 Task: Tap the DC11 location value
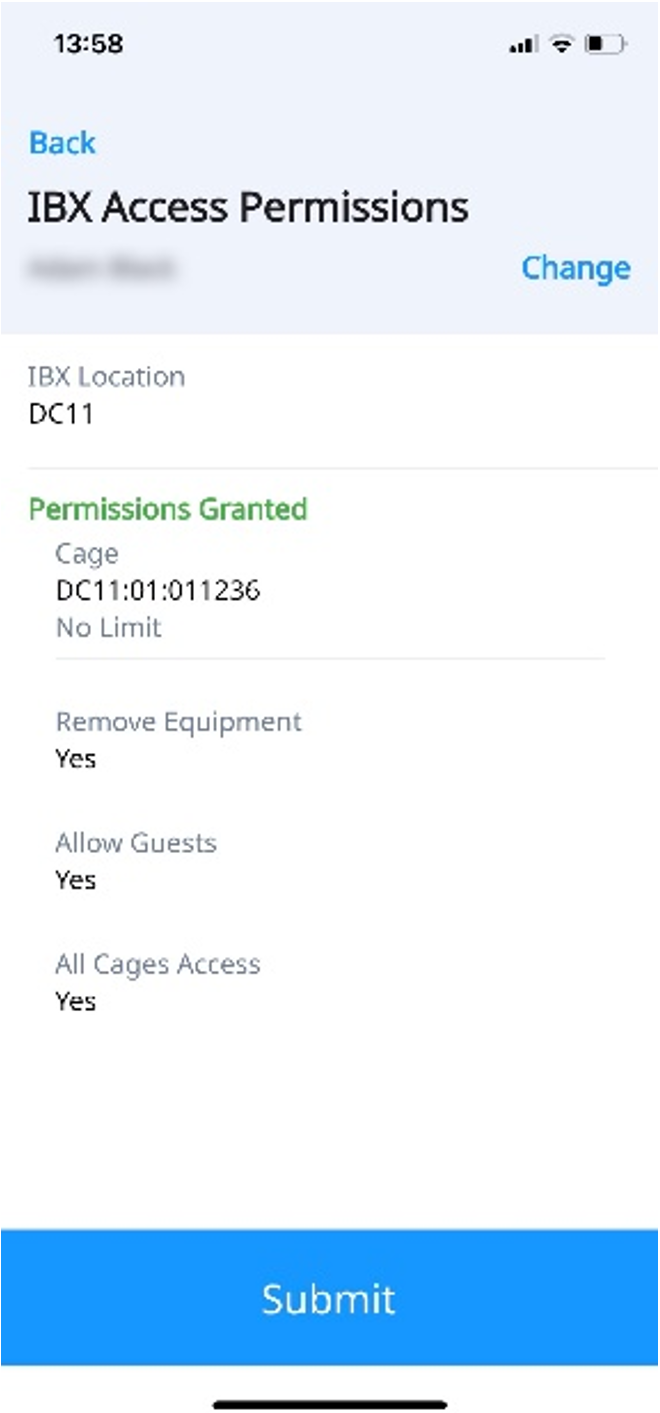click(x=61, y=414)
